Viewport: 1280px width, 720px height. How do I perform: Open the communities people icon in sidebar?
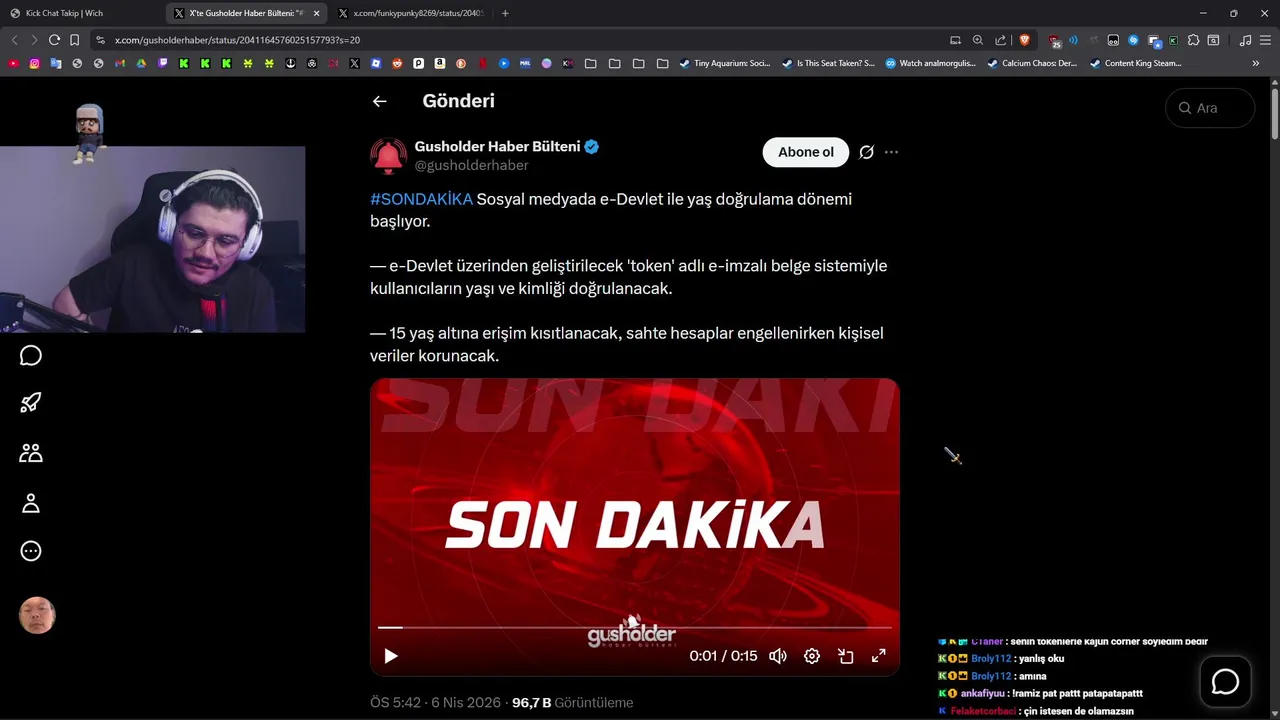(31, 453)
